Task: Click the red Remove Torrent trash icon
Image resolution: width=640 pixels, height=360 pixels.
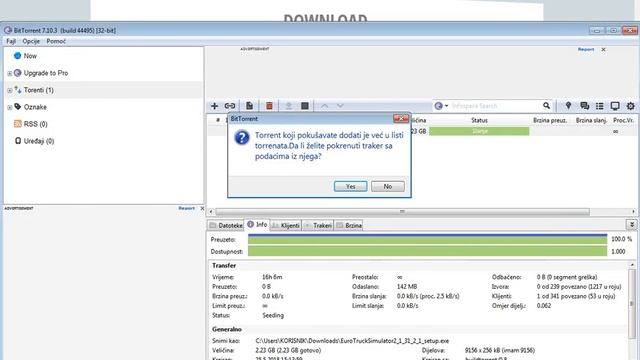Action: 269,106
